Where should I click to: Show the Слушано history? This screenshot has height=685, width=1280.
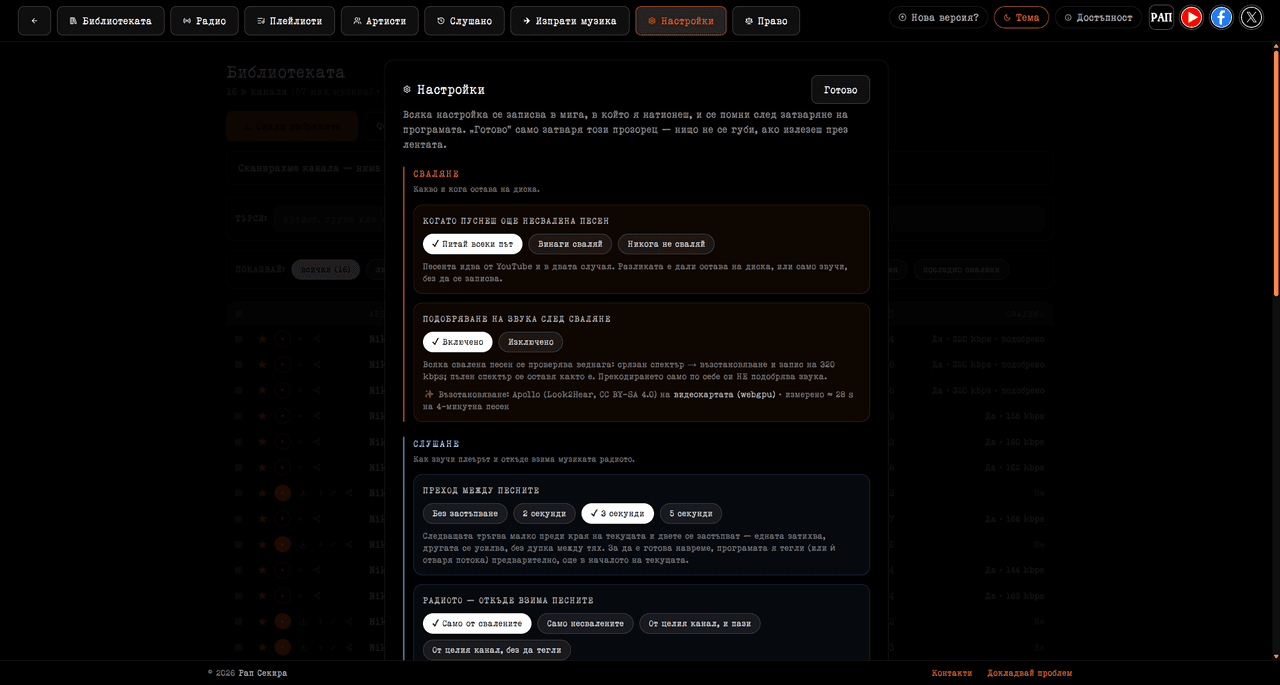pyautogui.click(x=464, y=20)
